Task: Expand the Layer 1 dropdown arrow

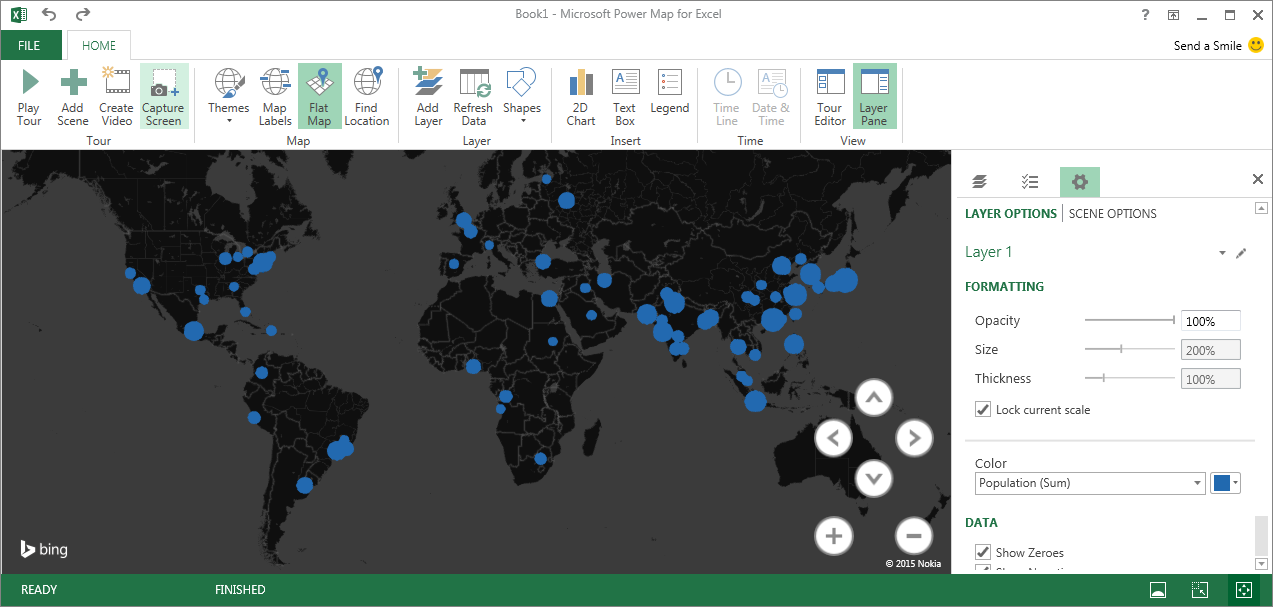Action: click(1222, 253)
